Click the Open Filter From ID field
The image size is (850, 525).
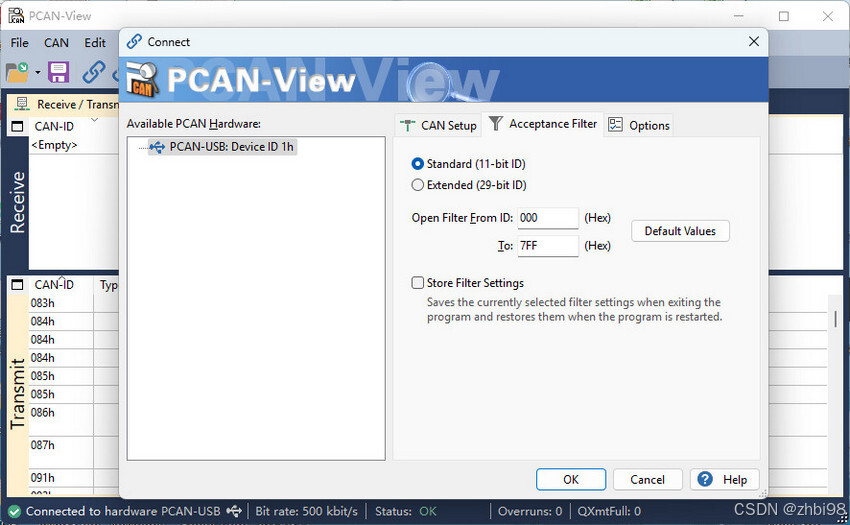[548, 218]
